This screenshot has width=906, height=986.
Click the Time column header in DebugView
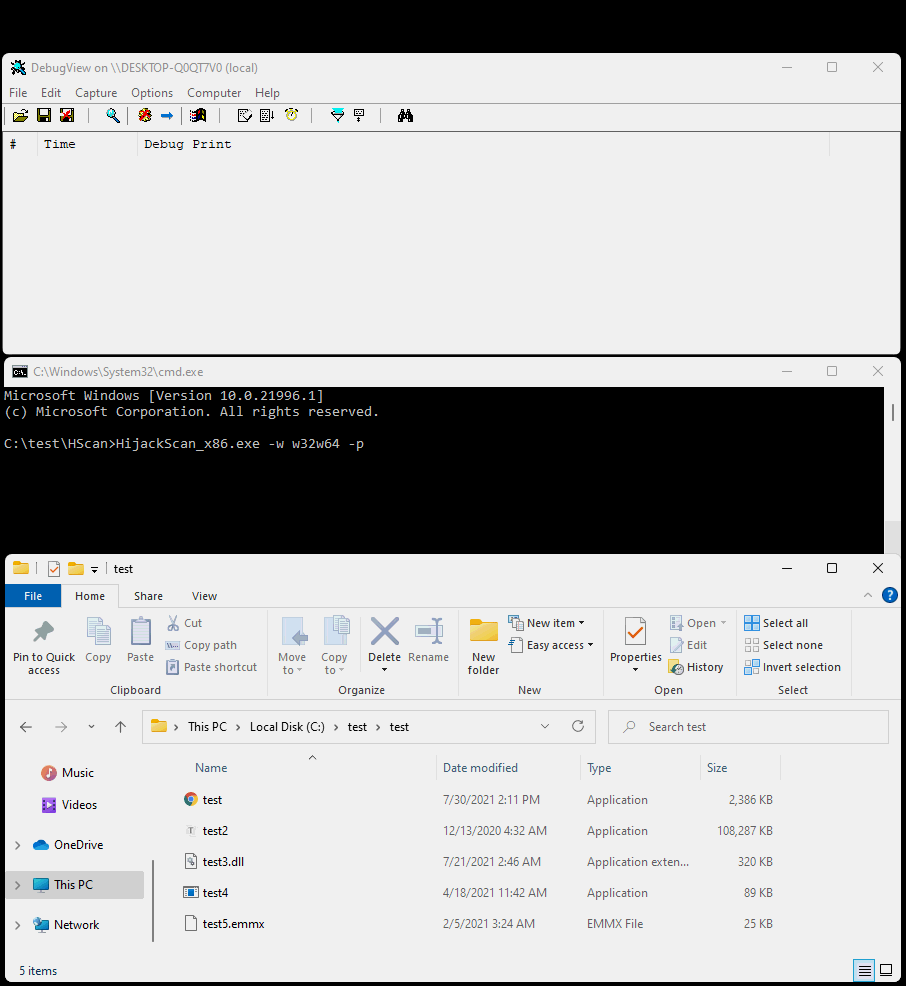click(87, 144)
